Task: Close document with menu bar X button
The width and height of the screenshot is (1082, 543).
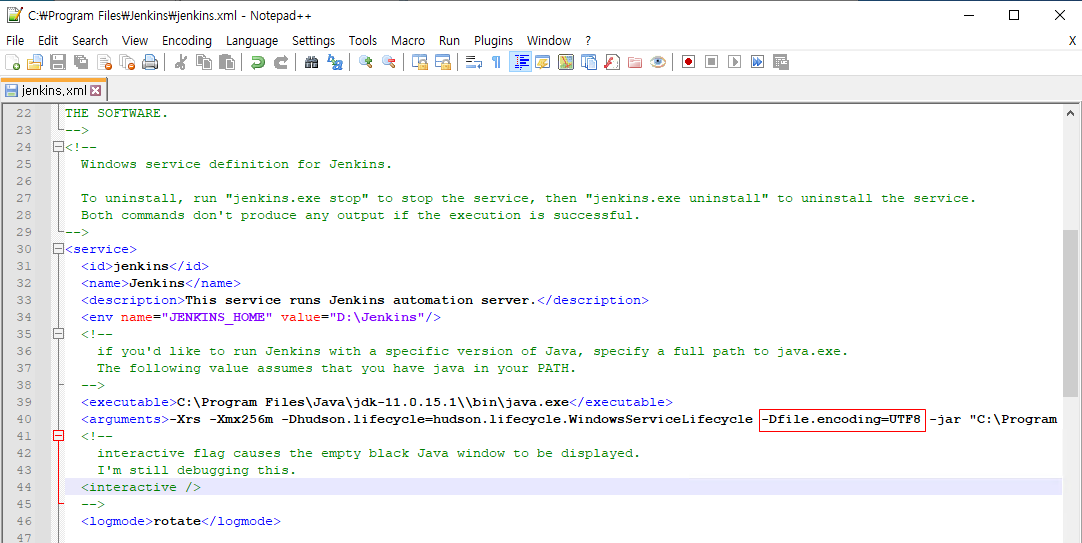Action: coord(1072,41)
